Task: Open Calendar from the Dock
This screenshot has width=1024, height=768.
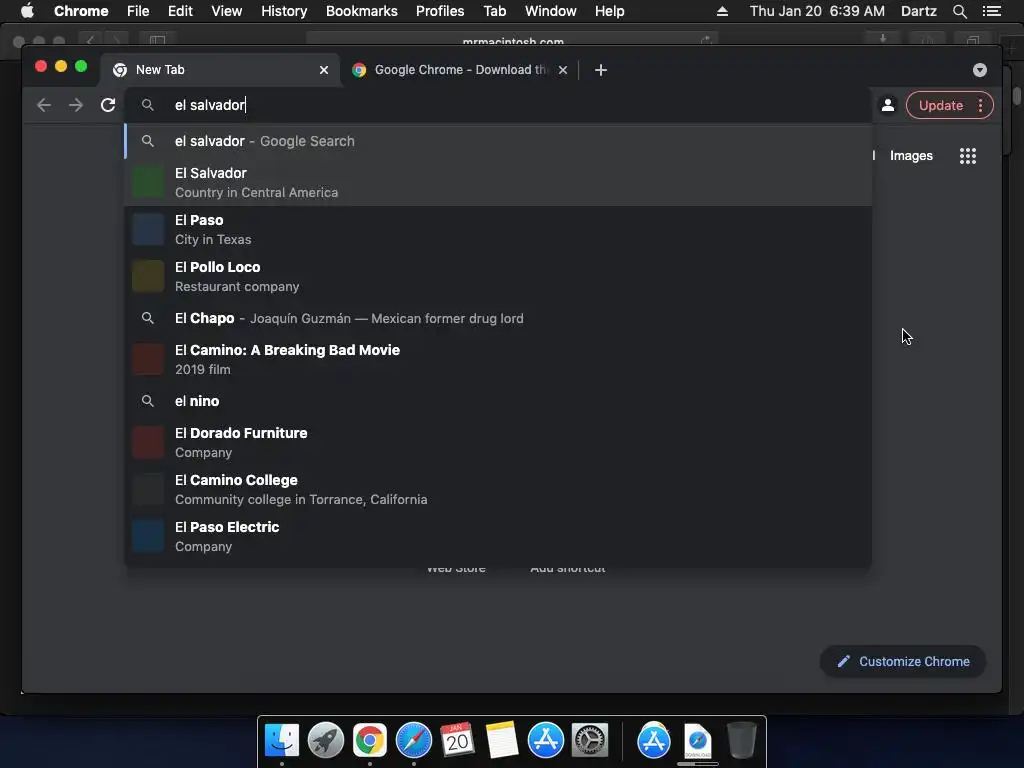Action: coord(457,740)
